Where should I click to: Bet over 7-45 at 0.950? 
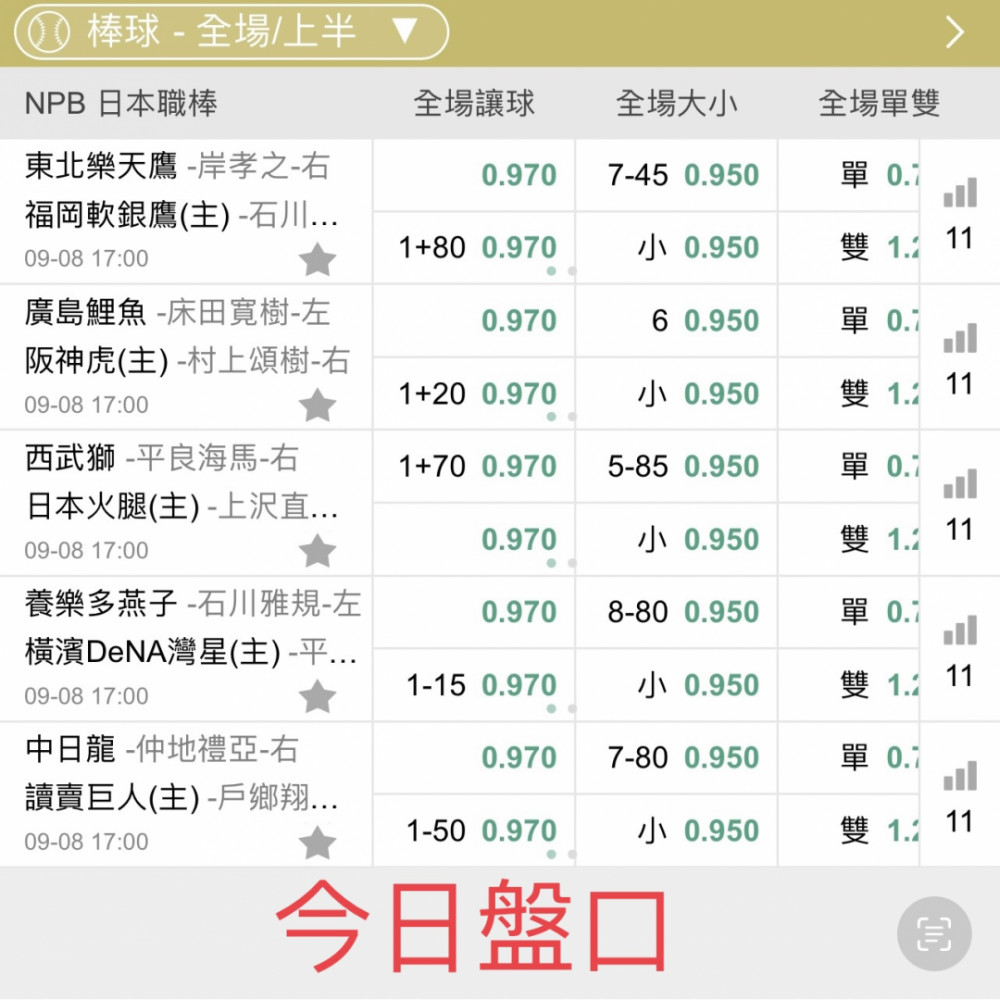pyautogui.click(x=676, y=175)
